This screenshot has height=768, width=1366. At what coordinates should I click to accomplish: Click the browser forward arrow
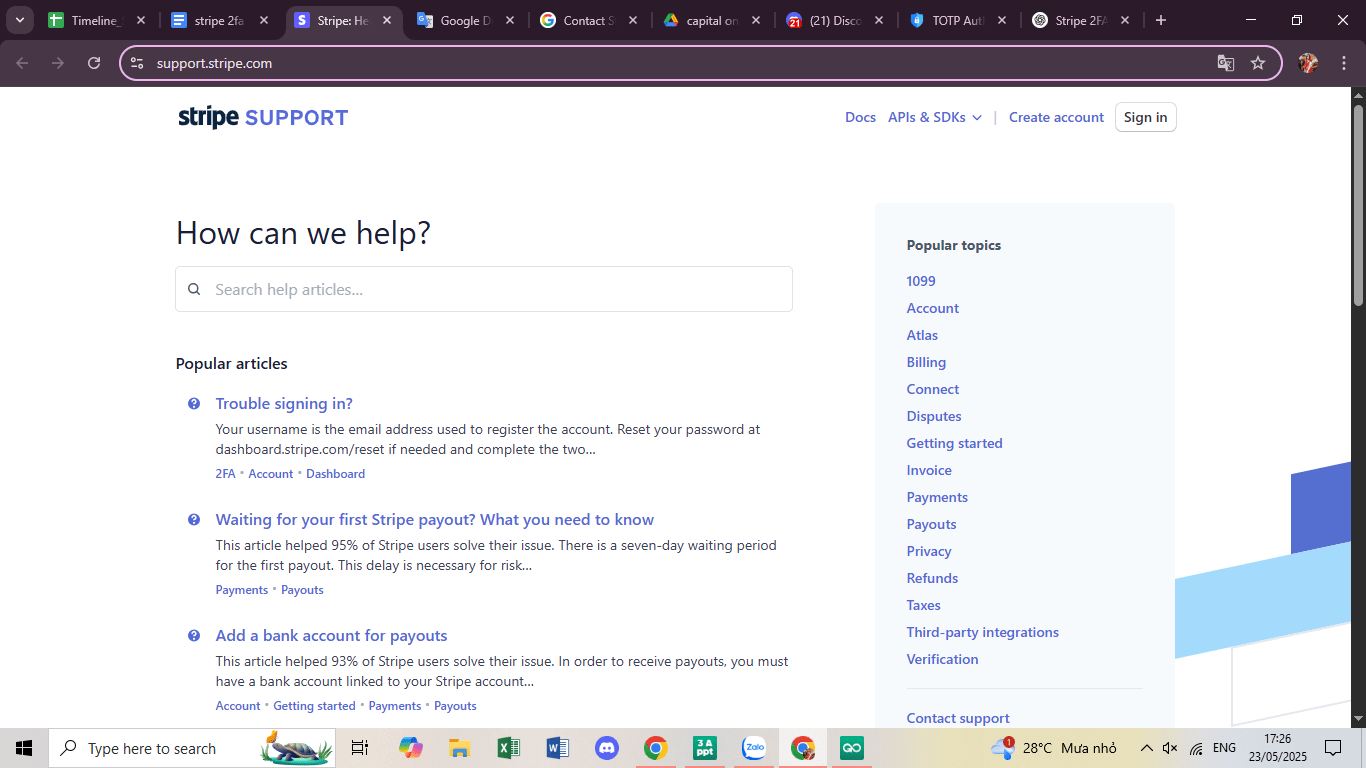point(58,63)
